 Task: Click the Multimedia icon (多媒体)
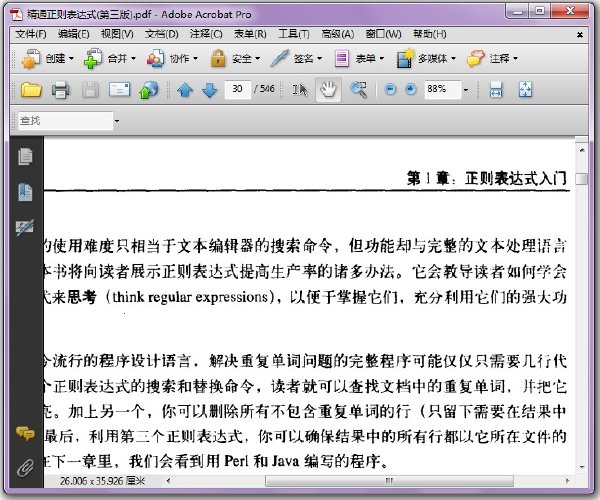pos(405,59)
